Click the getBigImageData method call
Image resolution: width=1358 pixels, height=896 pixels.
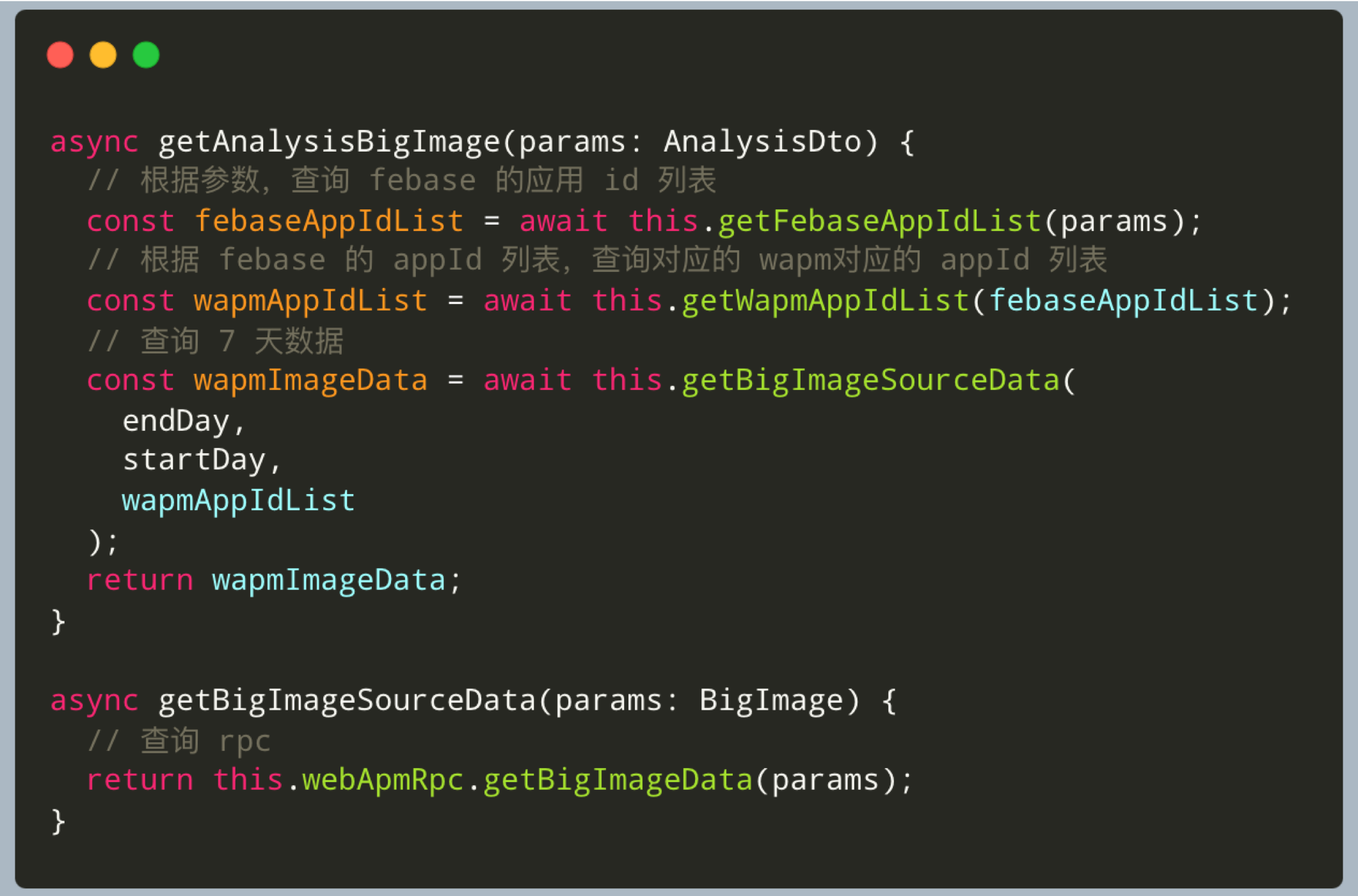coord(618,780)
